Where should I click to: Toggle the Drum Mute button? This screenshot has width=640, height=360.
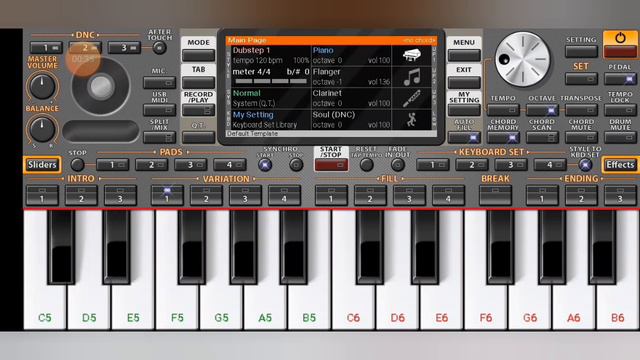[620, 137]
